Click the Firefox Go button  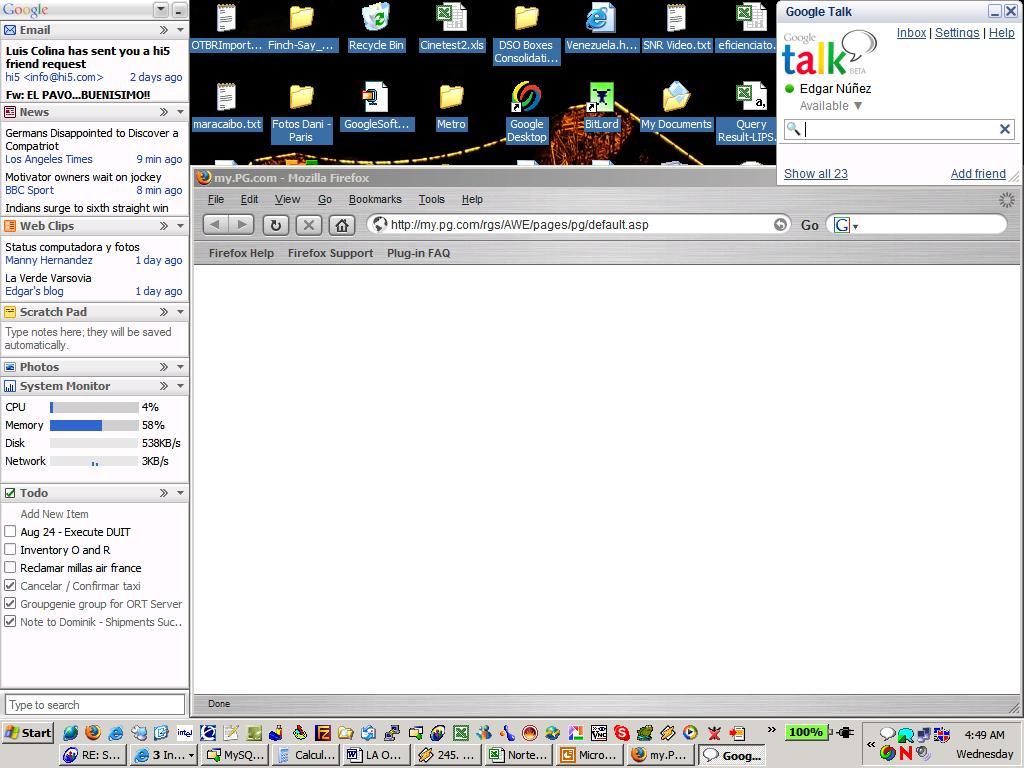tap(810, 225)
